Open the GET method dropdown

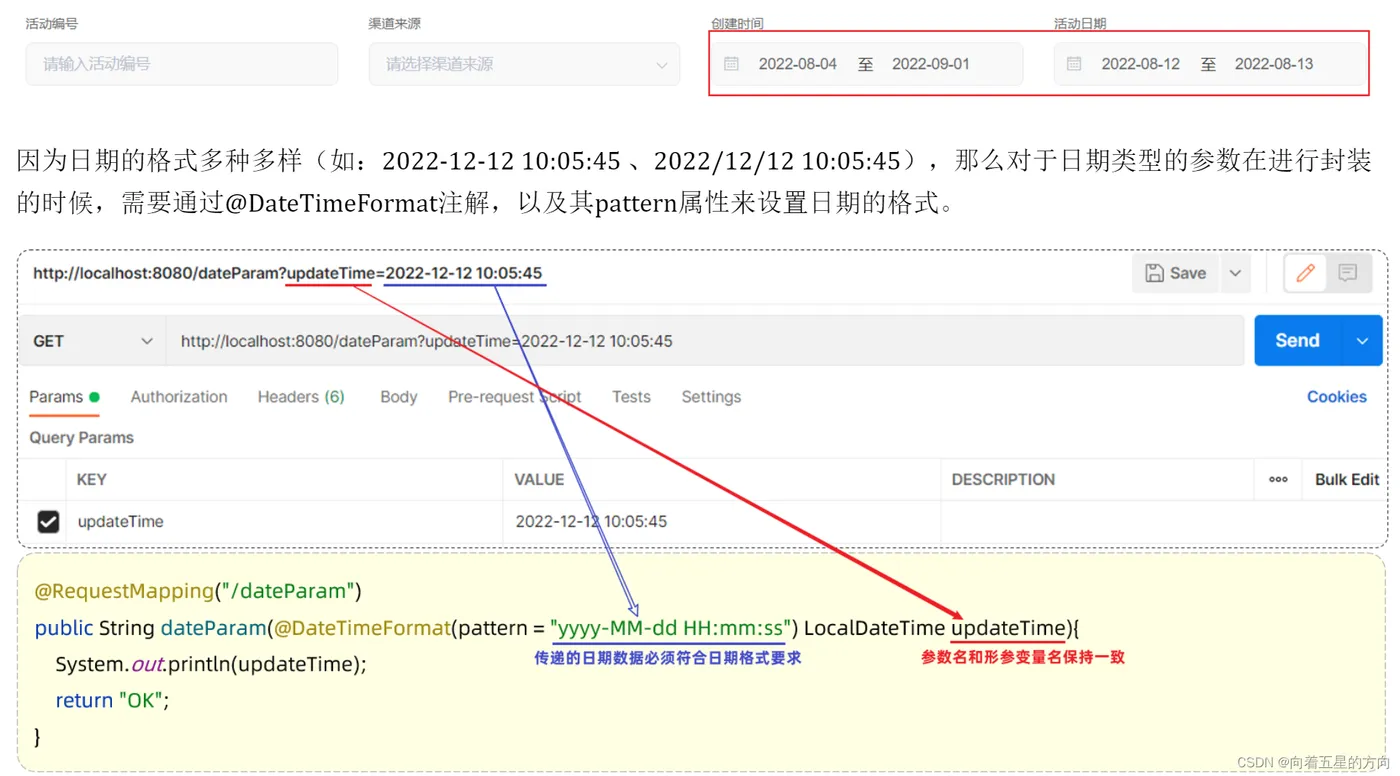click(x=92, y=341)
